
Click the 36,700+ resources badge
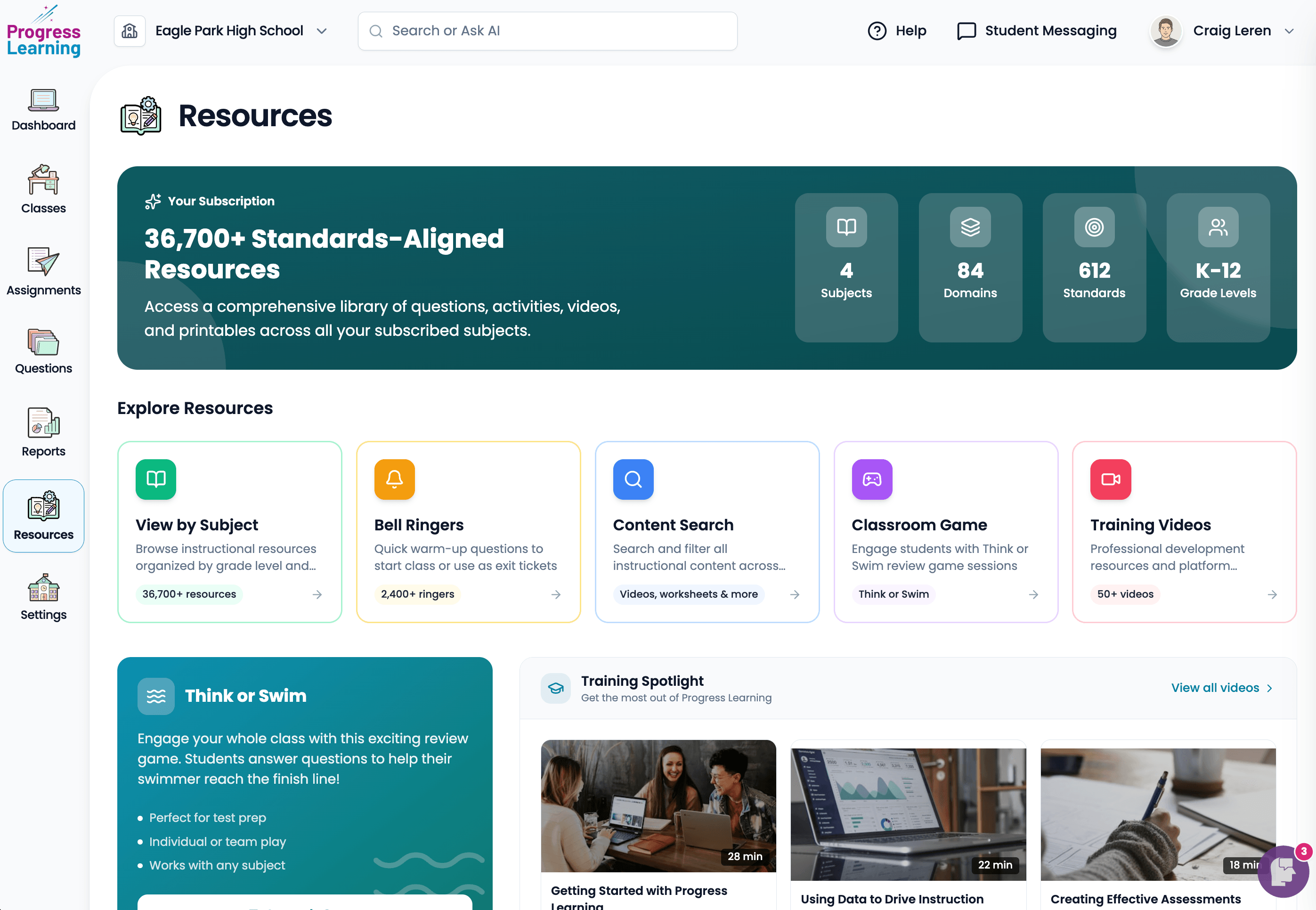pyautogui.click(x=189, y=594)
